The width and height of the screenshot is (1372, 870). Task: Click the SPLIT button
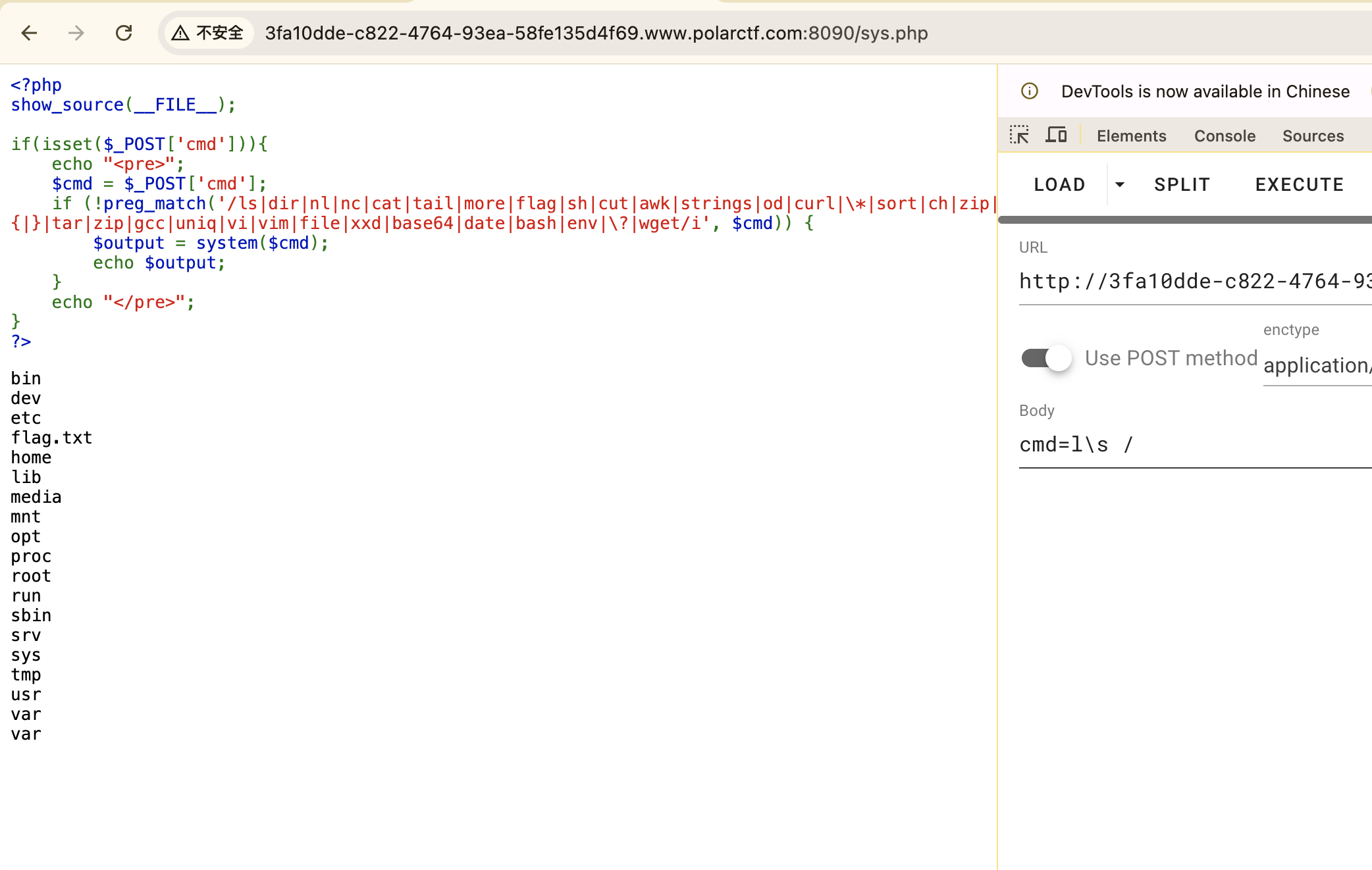[x=1182, y=185]
